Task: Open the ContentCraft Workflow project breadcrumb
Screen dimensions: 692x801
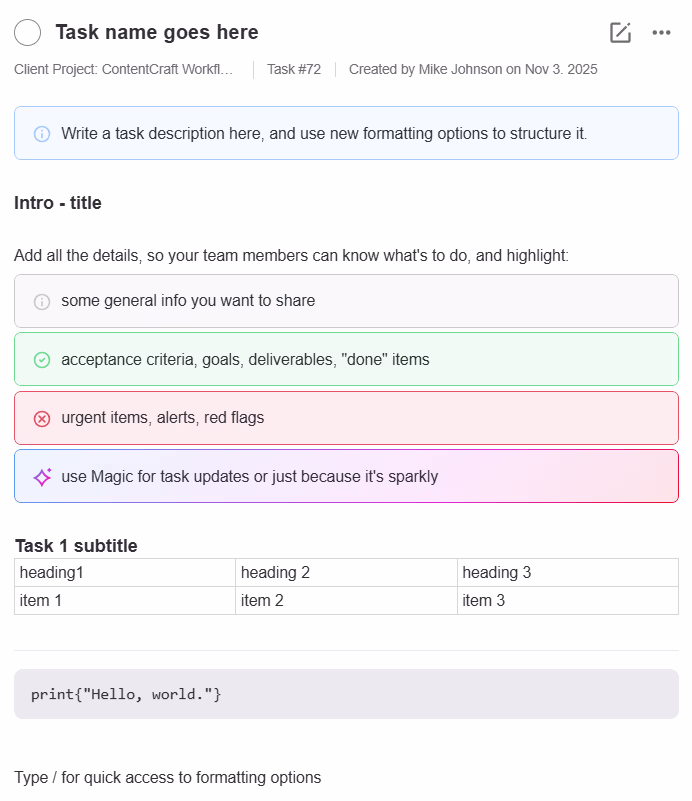Action: pyautogui.click(x=125, y=69)
